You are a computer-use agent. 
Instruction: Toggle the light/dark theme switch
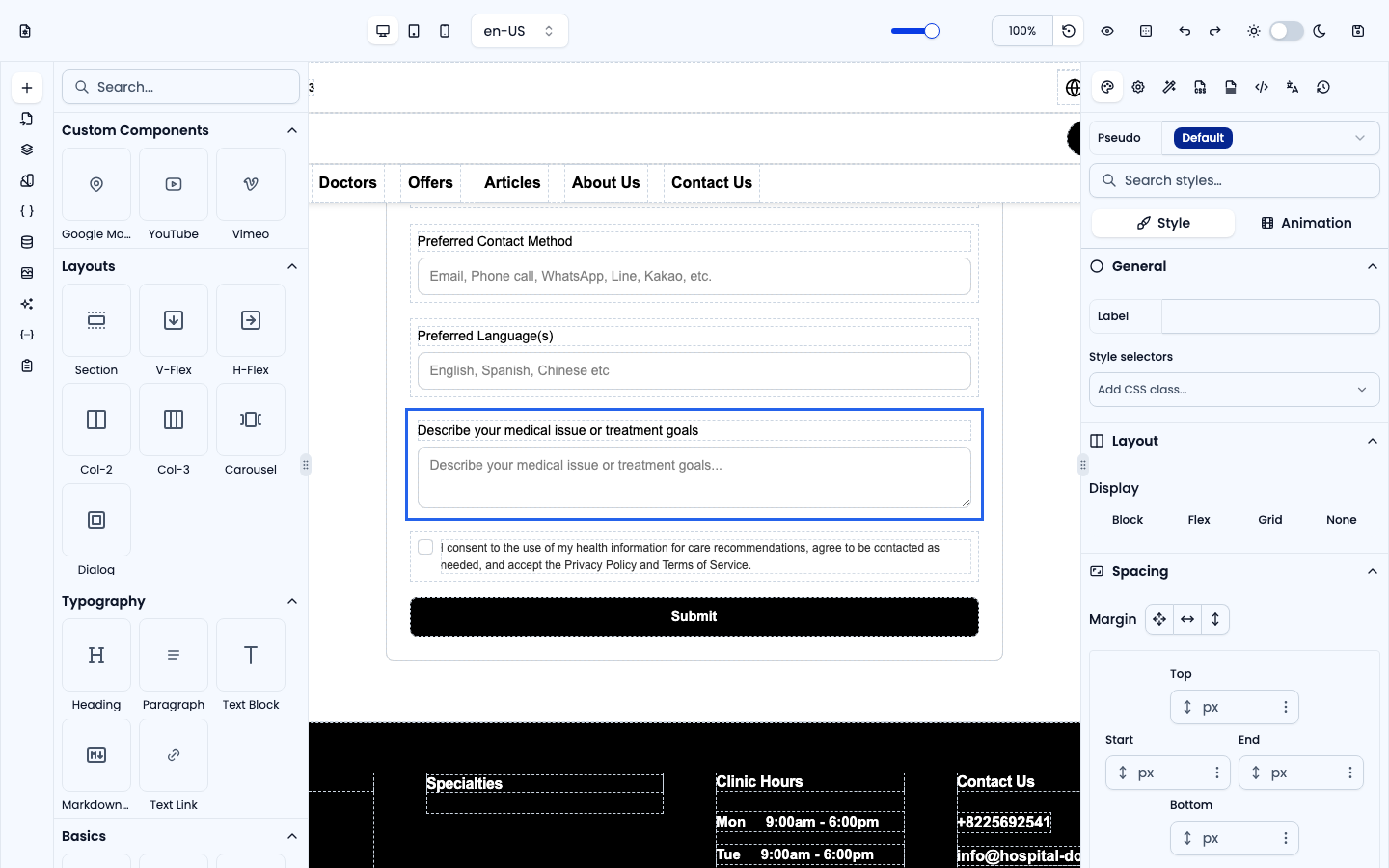tap(1287, 31)
